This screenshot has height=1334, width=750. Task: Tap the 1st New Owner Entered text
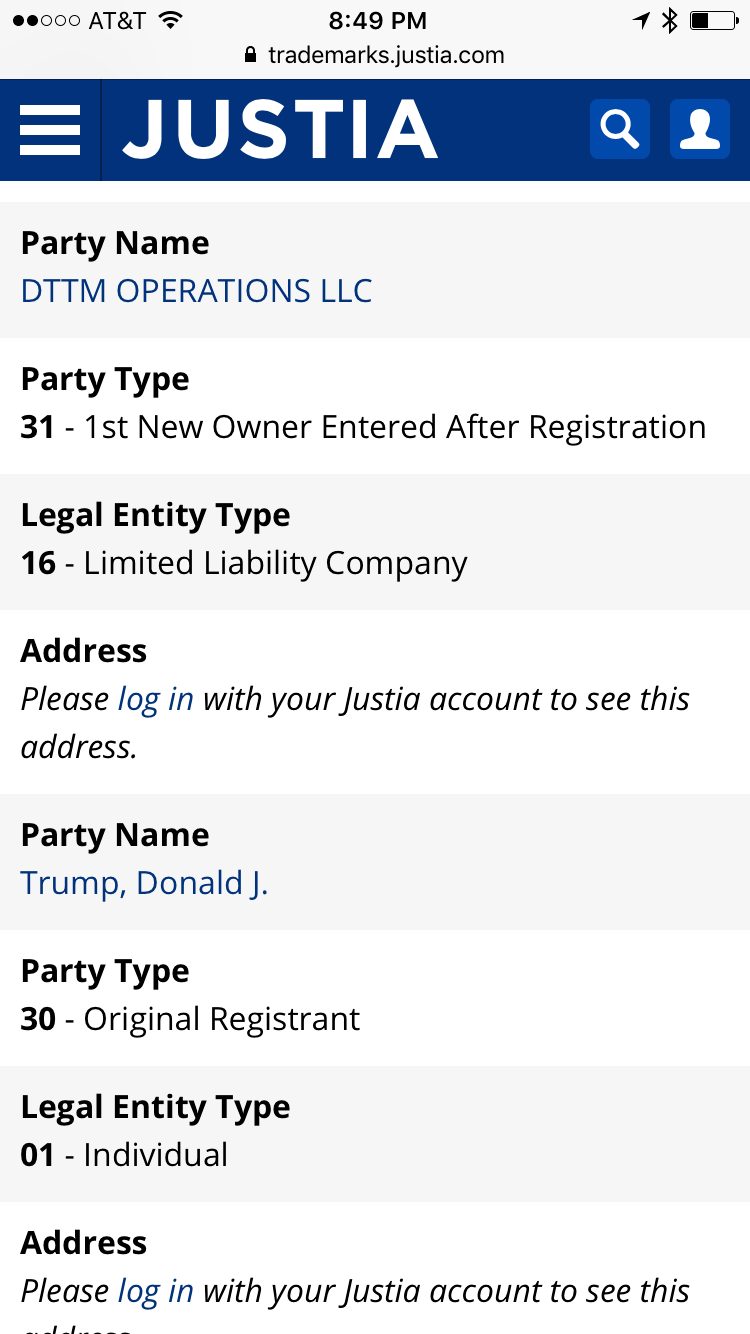point(394,427)
